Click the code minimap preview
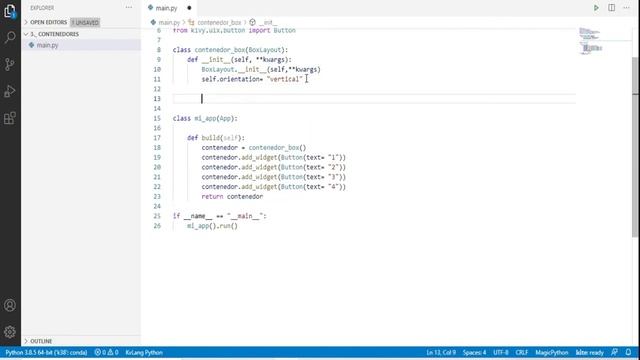The image size is (640, 360). 592,41
